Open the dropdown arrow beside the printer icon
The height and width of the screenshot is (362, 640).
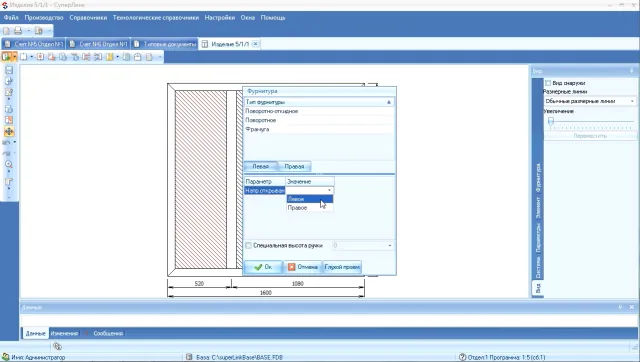pos(28,31)
